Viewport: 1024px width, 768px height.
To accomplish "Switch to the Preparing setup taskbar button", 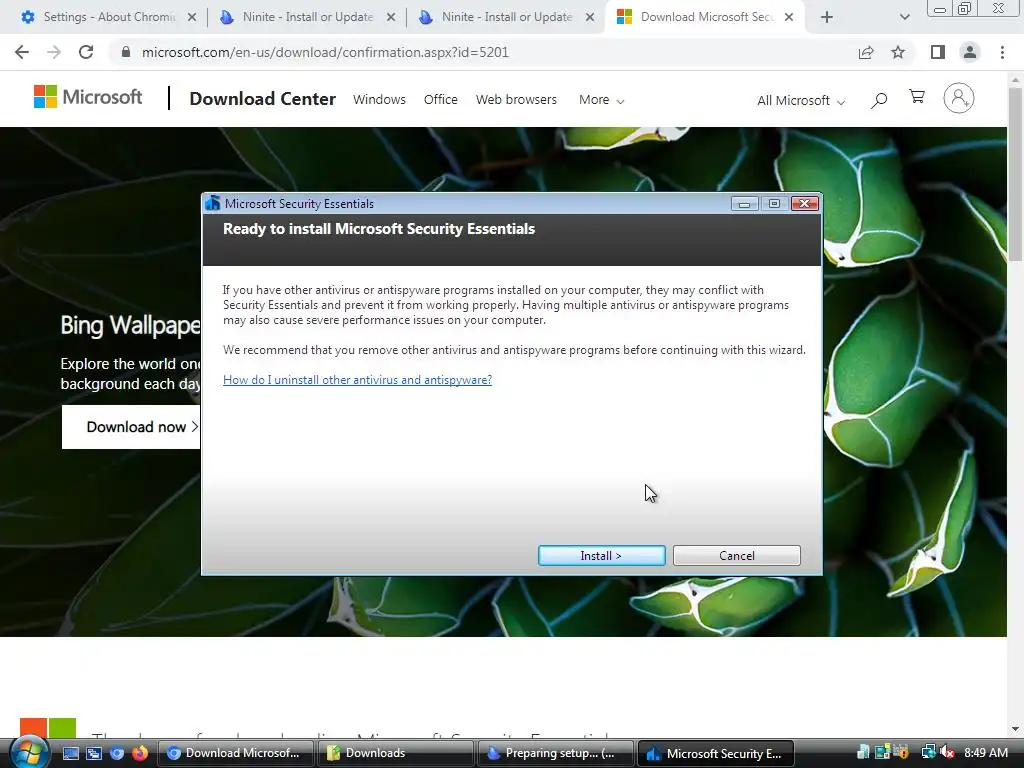I will point(556,753).
